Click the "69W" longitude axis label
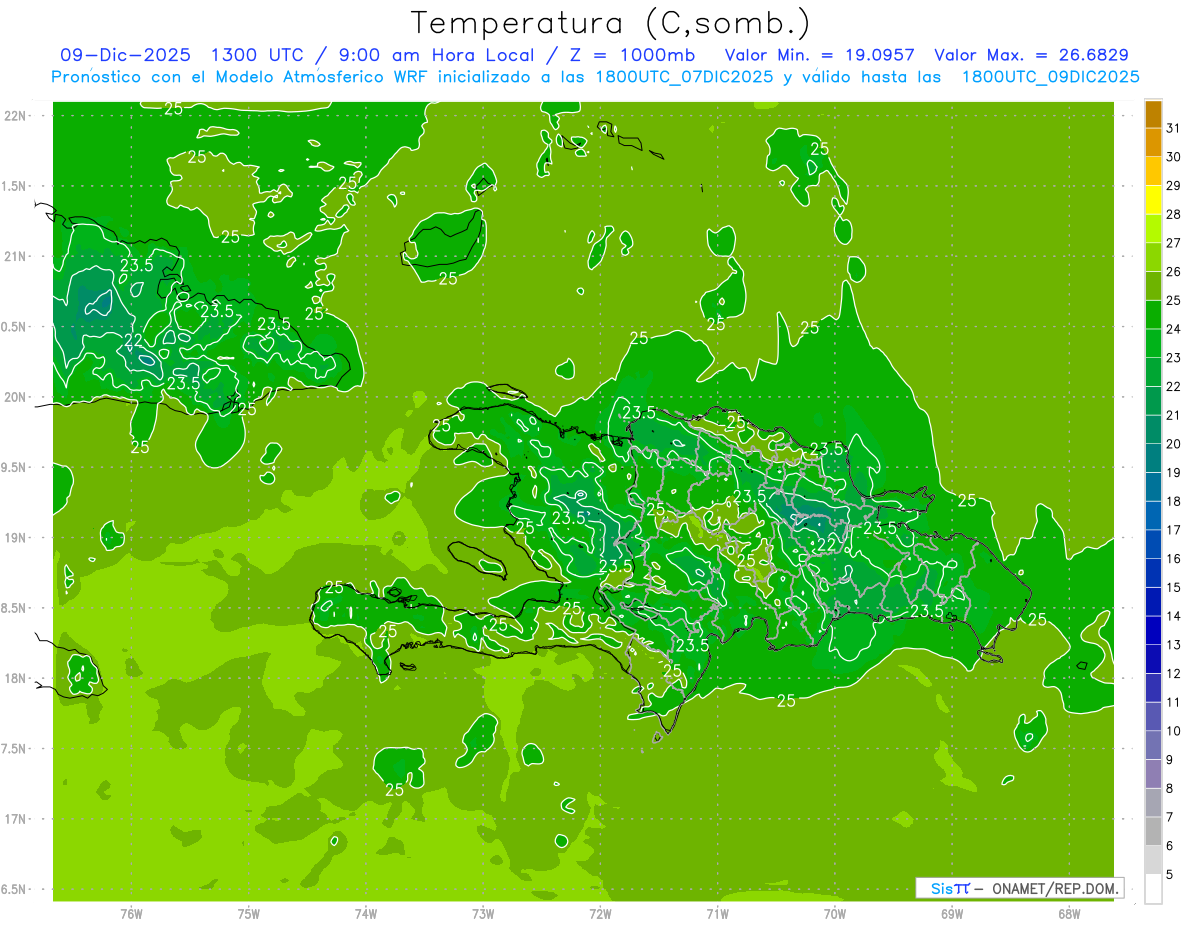1200x927 pixels. tap(952, 914)
